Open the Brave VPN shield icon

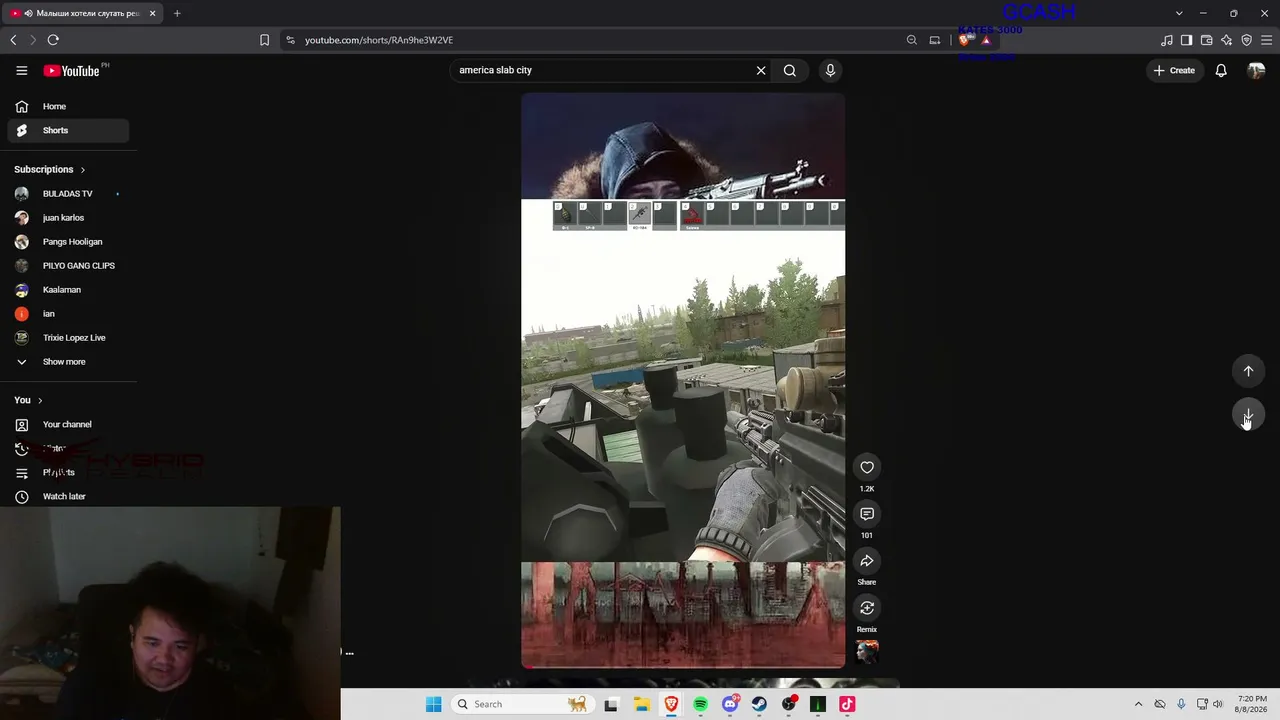(x=1246, y=40)
